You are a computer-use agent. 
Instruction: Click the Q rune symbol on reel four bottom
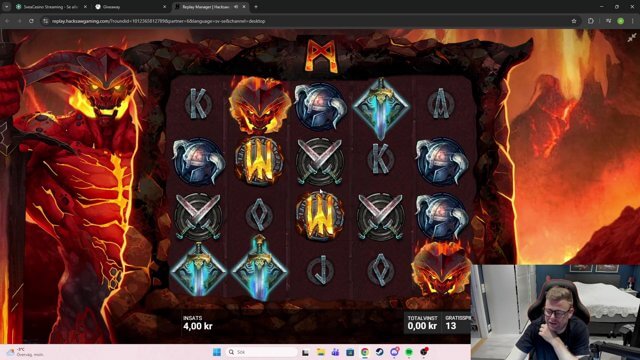(x=380, y=269)
